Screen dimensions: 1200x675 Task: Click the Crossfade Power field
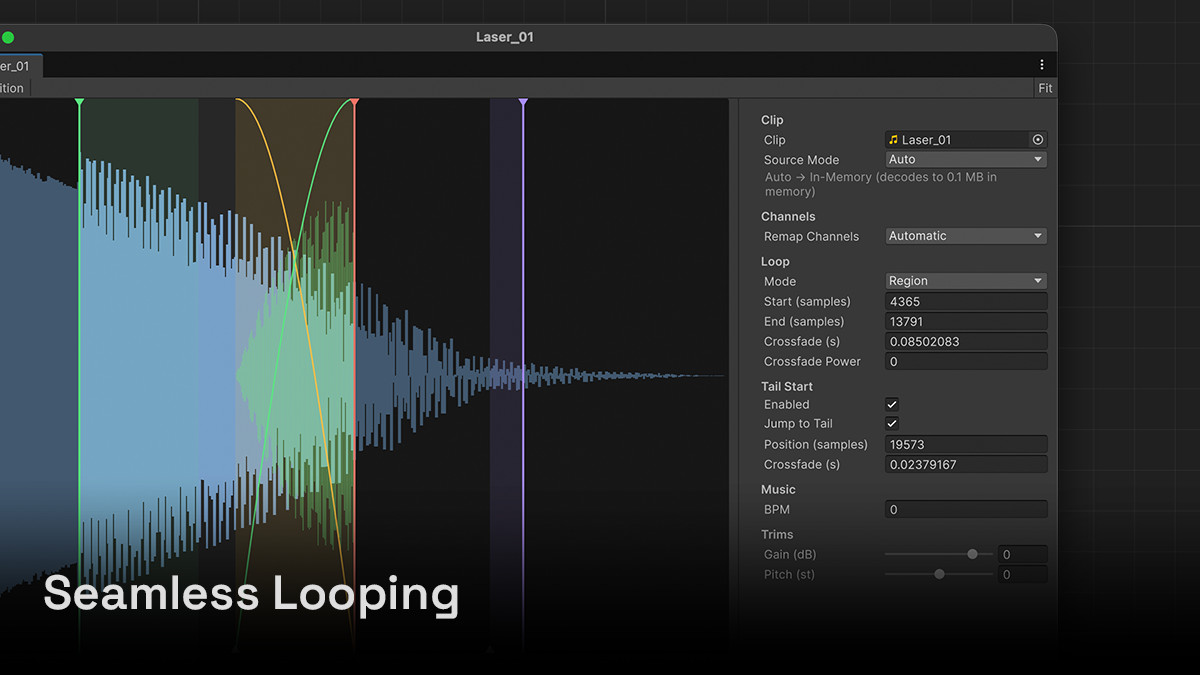pyautogui.click(x=966, y=361)
